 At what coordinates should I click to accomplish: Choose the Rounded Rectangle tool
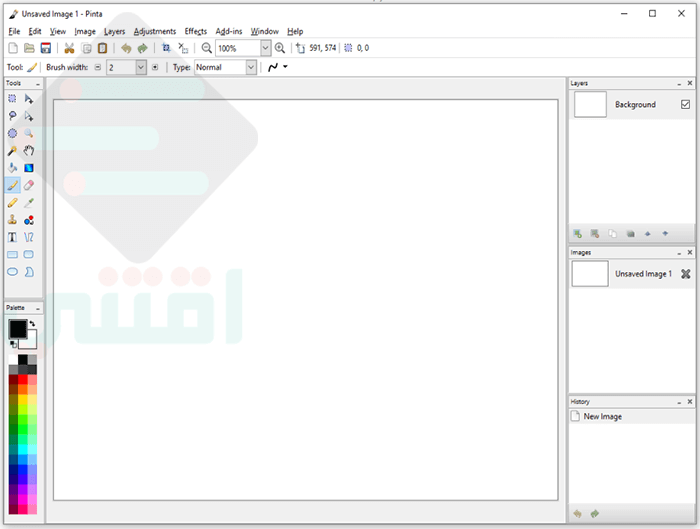coord(29,254)
